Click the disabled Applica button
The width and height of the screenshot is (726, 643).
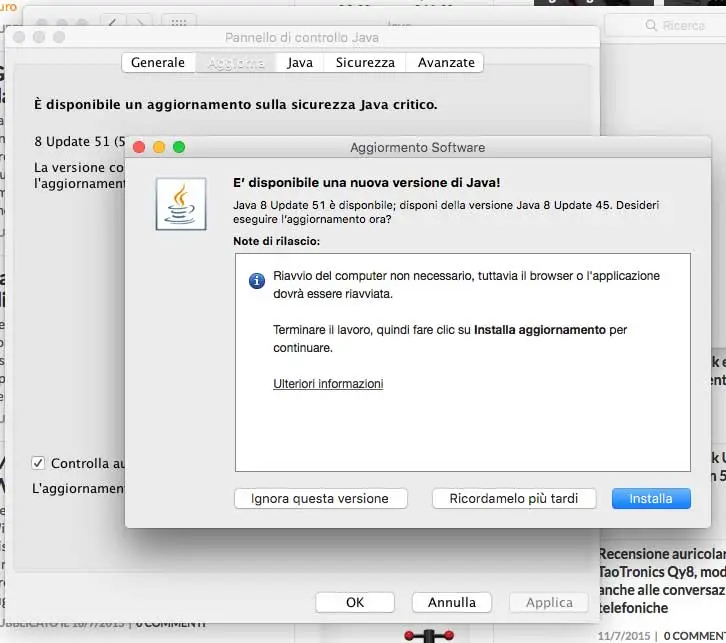[x=549, y=602]
